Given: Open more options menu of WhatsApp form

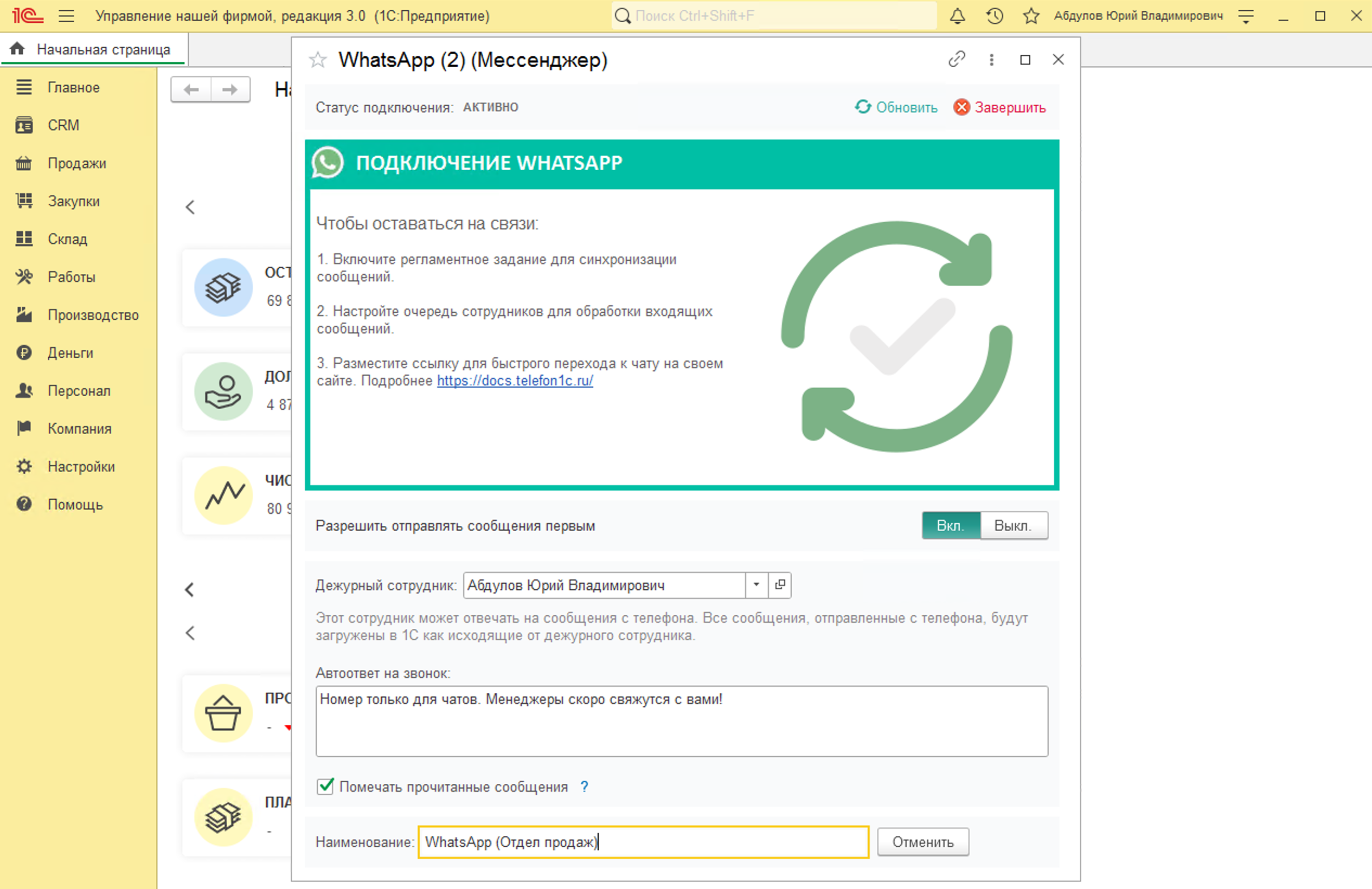Looking at the screenshot, I should click(991, 59).
